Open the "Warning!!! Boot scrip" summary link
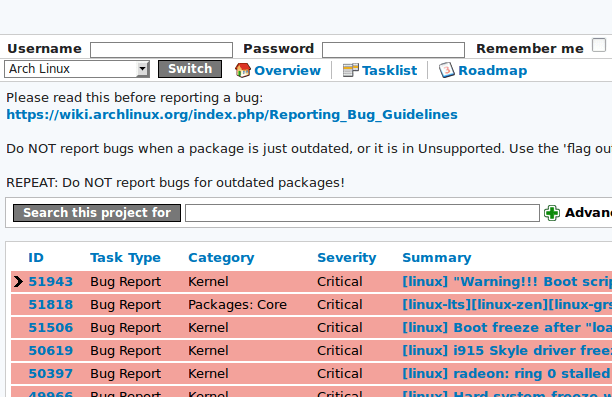The image size is (612, 397). coord(507,282)
